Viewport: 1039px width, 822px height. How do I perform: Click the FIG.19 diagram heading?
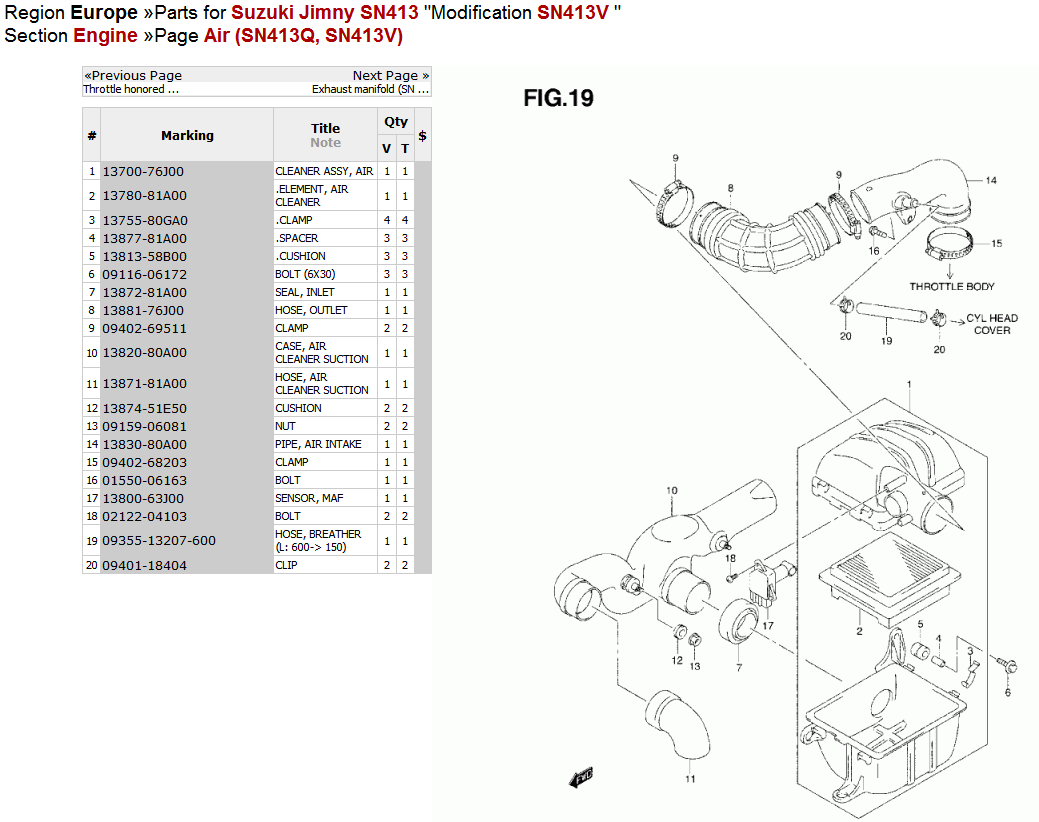[558, 98]
